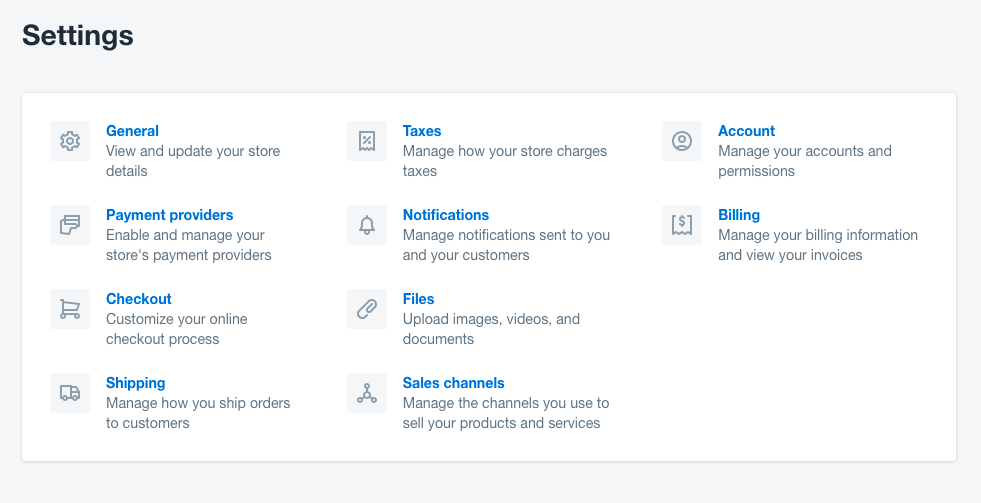The height and width of the screenshot is (503, 981).
Task: Go to Checkout settings
Action: click(138, 298)
